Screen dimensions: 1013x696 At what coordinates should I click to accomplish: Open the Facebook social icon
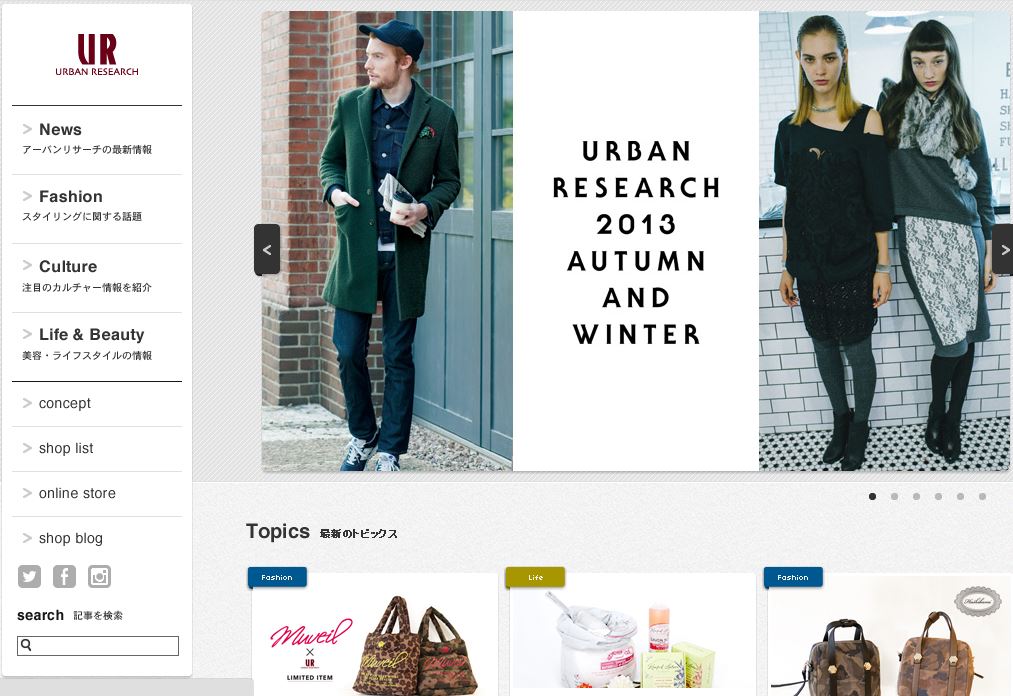[x=64, y=576]
